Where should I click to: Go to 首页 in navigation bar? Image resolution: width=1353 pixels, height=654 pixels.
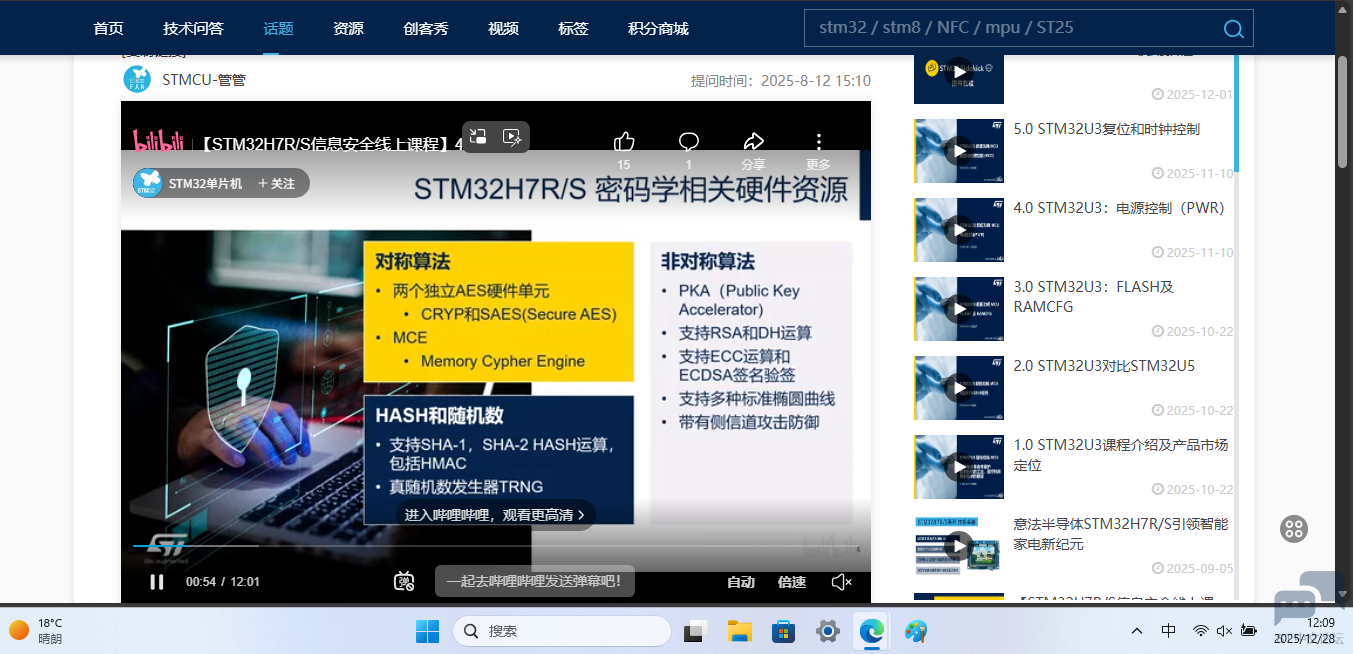(108, 28)
